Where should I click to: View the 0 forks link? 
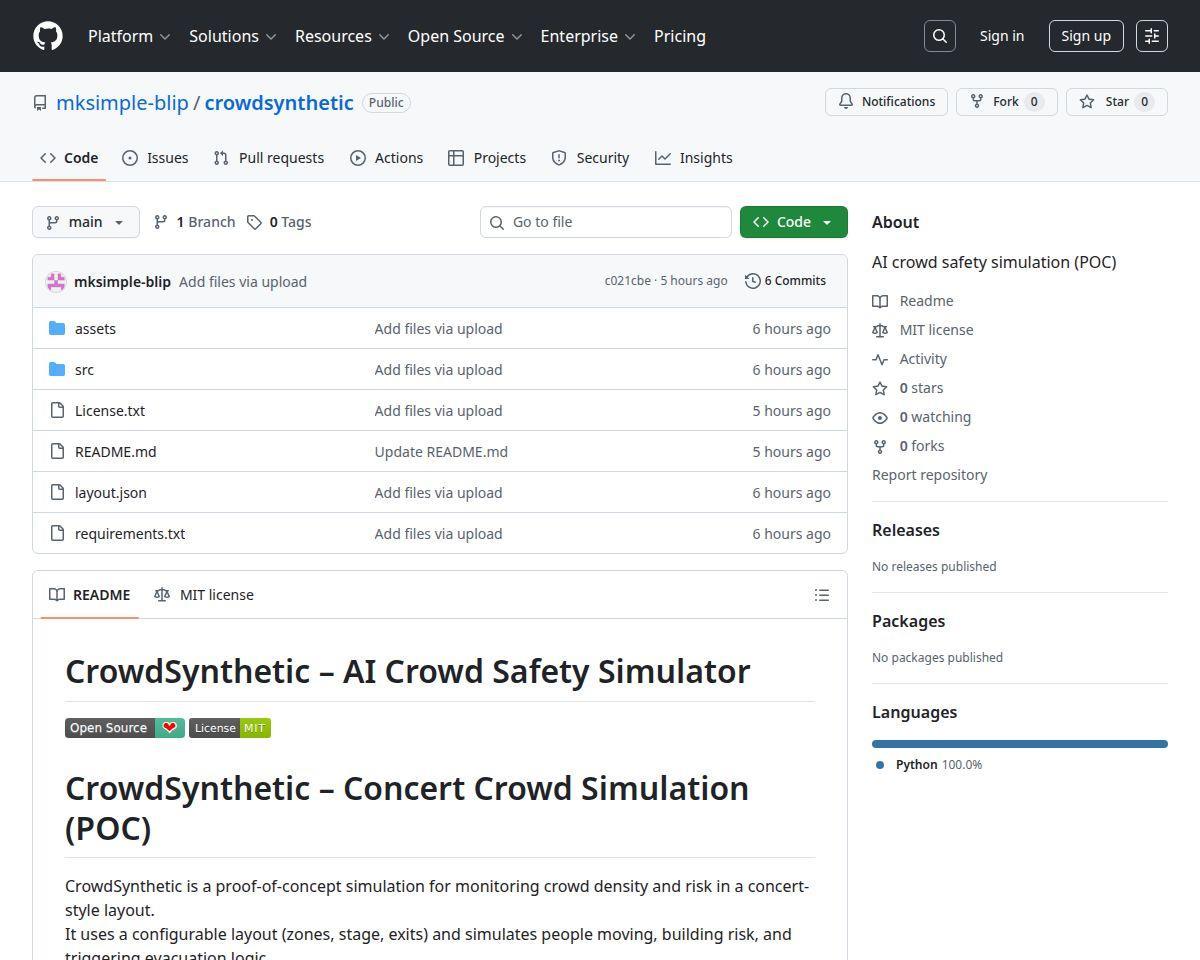pyautogui.click(x=908, y=446)
